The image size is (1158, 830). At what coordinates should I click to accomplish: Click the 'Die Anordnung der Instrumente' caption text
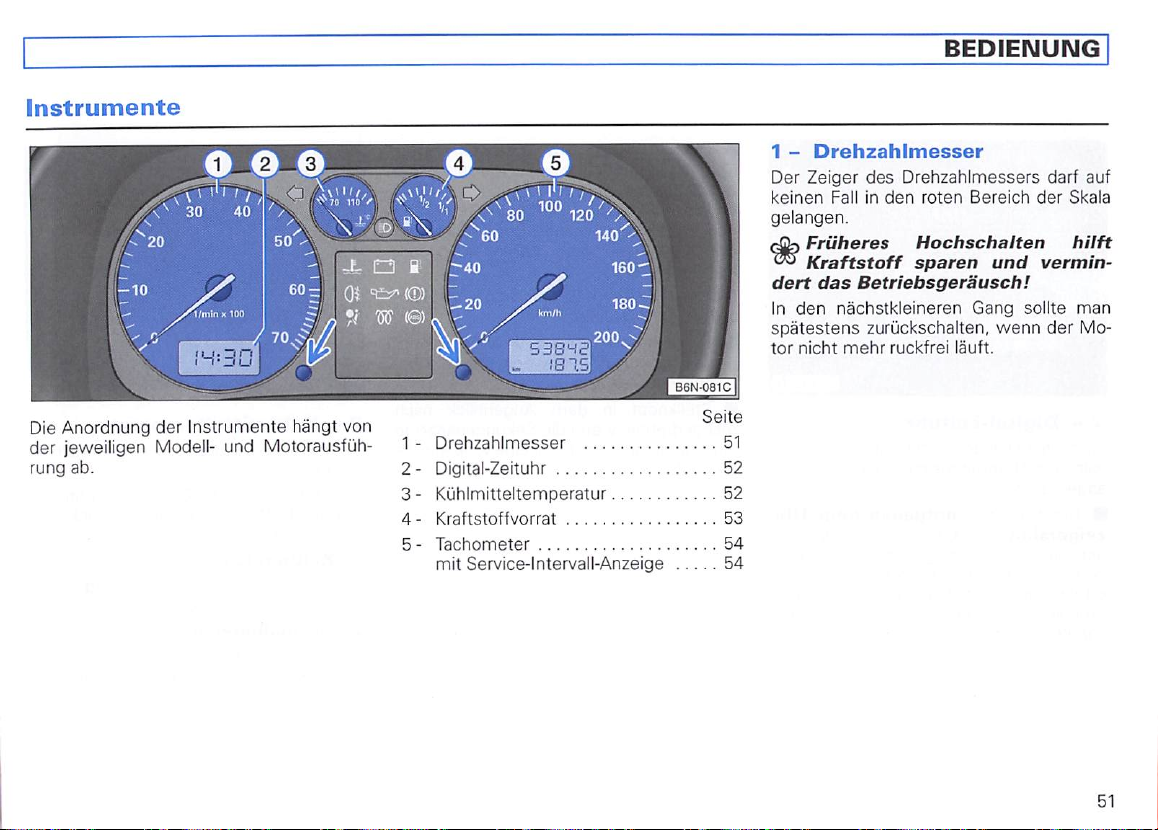pos(200,447)
